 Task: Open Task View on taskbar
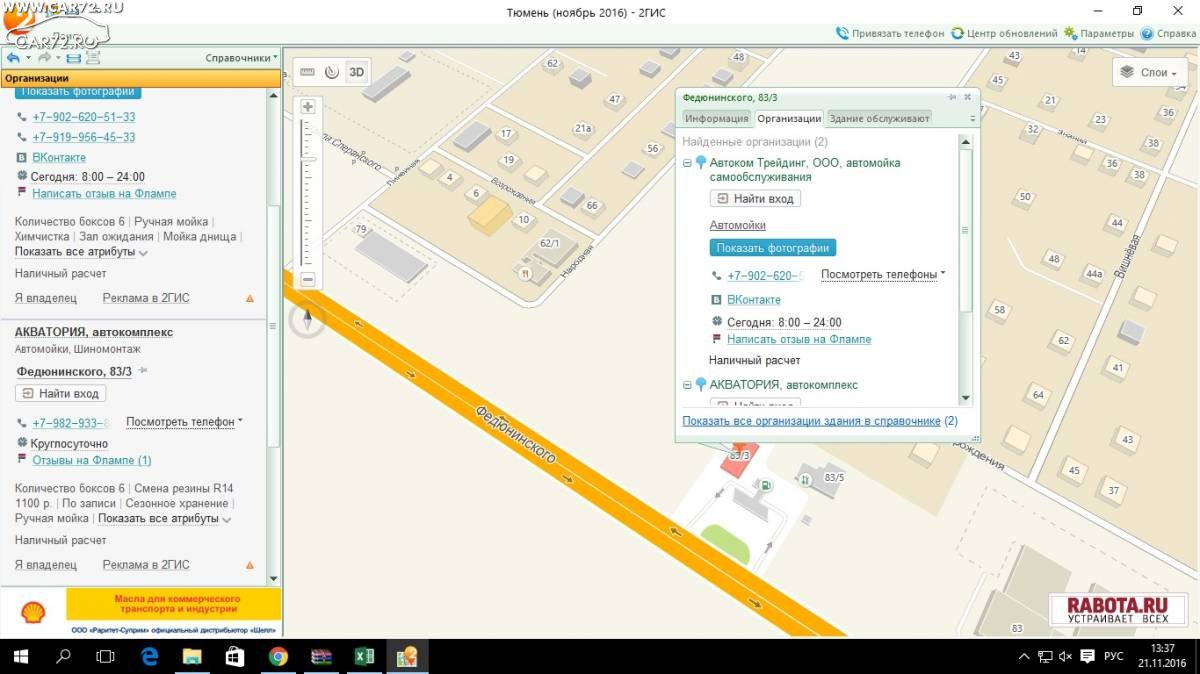pyautogui.click(x=106, y=656)
